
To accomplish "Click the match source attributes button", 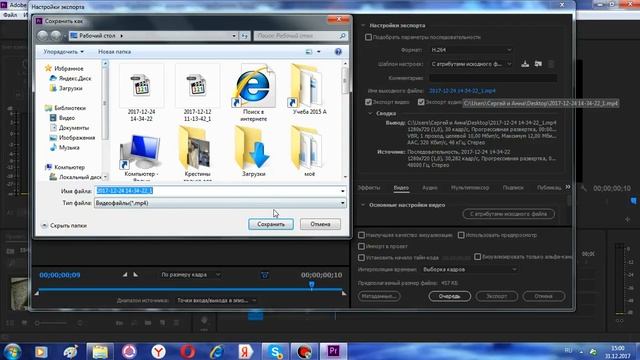I will tap(508, 214).
